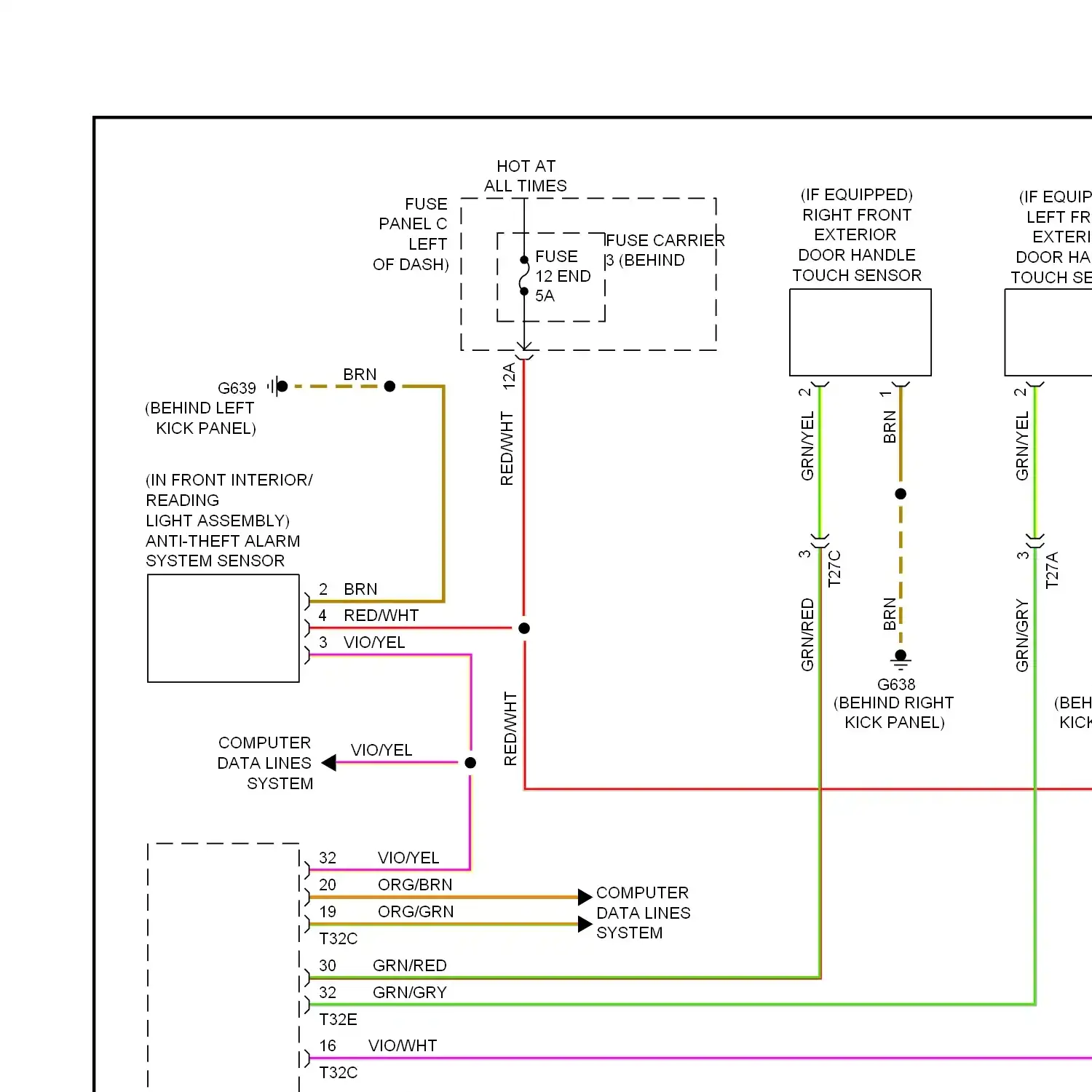Select the VIO/YEL label above the left arrow
The image size is (1092, 1092).
pos(381,750)
